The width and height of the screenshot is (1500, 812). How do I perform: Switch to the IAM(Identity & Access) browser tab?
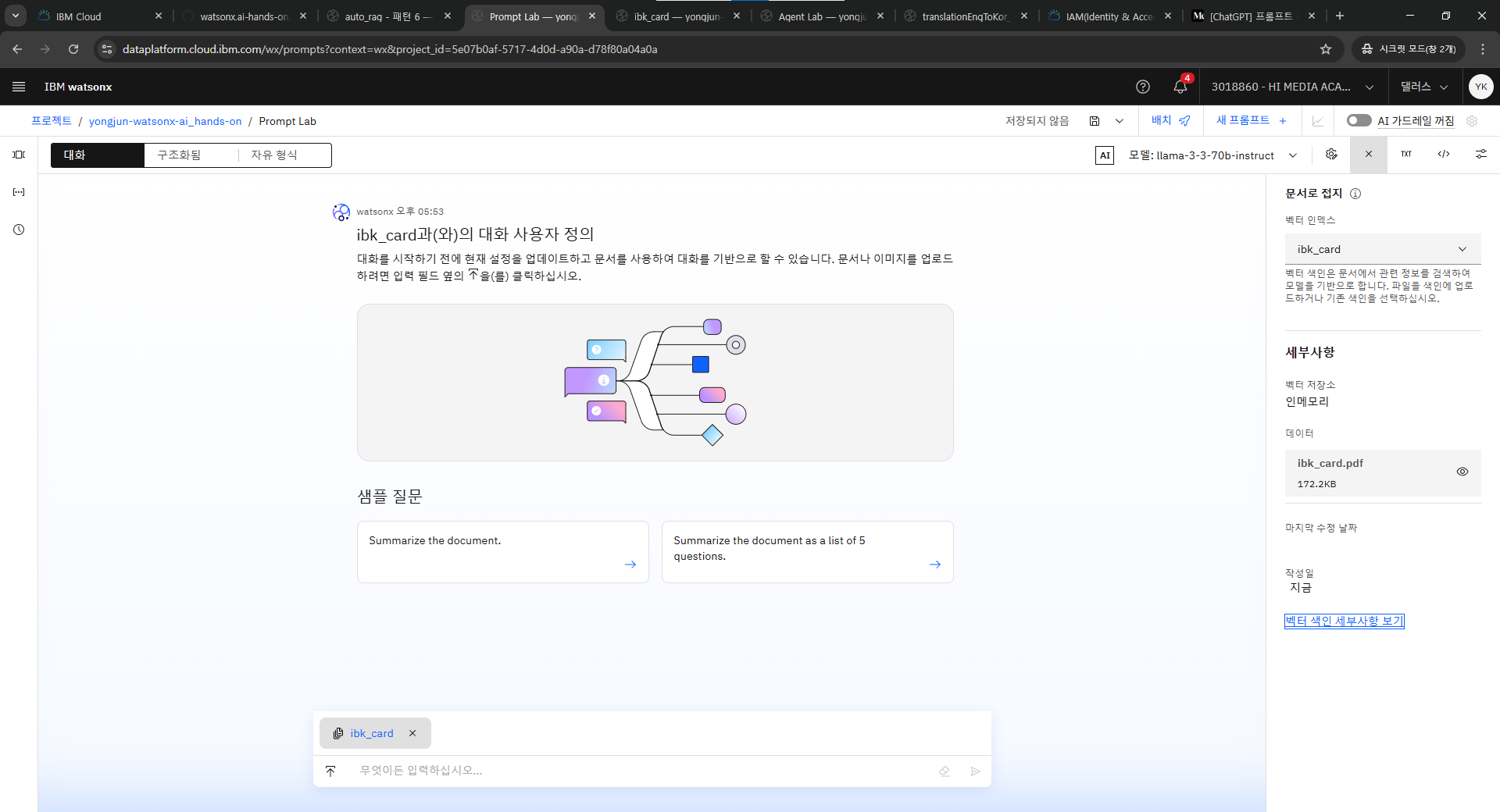(1109, 16)
